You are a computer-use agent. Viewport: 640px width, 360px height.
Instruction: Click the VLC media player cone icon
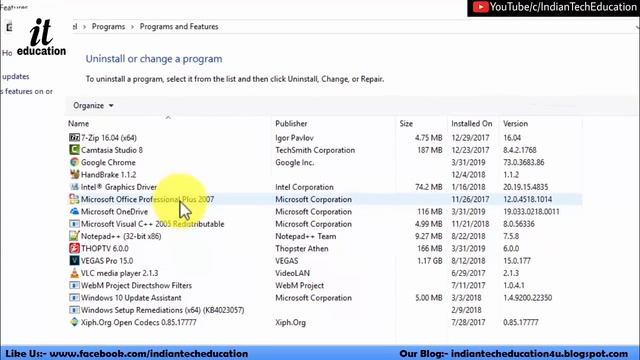pyautogui.click(x=74, y=273)
